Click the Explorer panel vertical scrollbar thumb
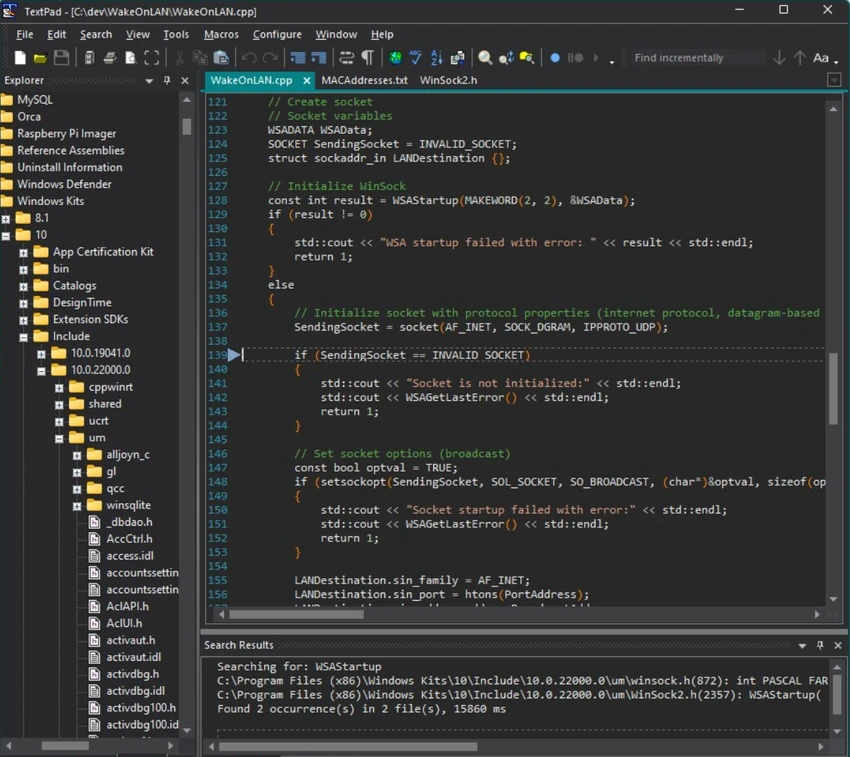The height and width of the screenshot is (757, 850). click(x=186, y=126)
